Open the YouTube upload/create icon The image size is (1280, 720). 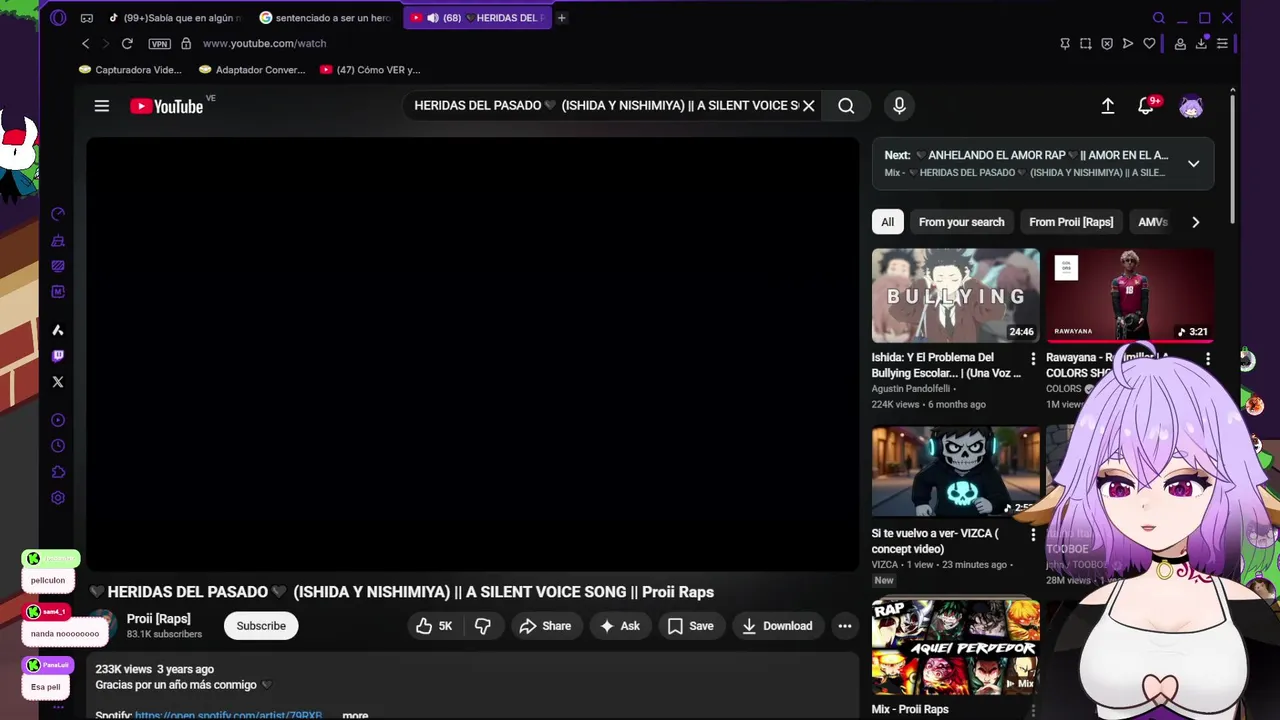point(1108,106)
